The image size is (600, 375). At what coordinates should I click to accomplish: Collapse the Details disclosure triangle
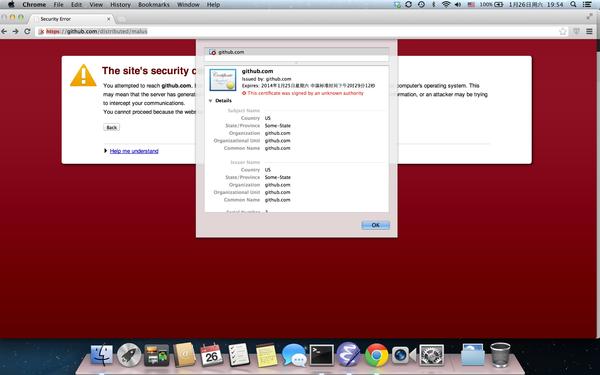210,101
